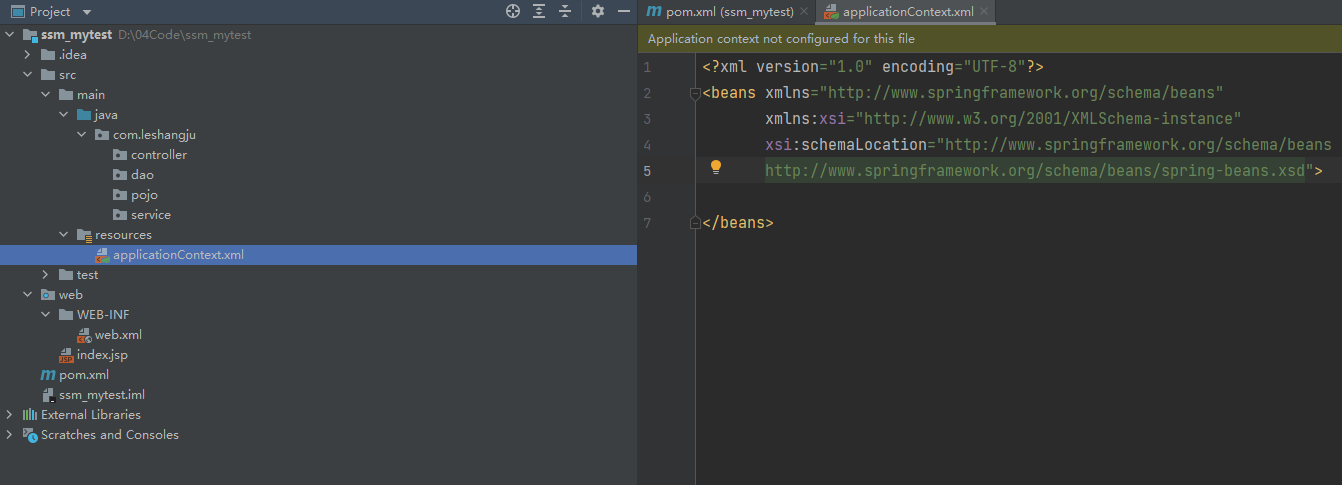Open the Project view dropdown
Viewport: 1342px width, 485px height.
[x=86, y=12]
